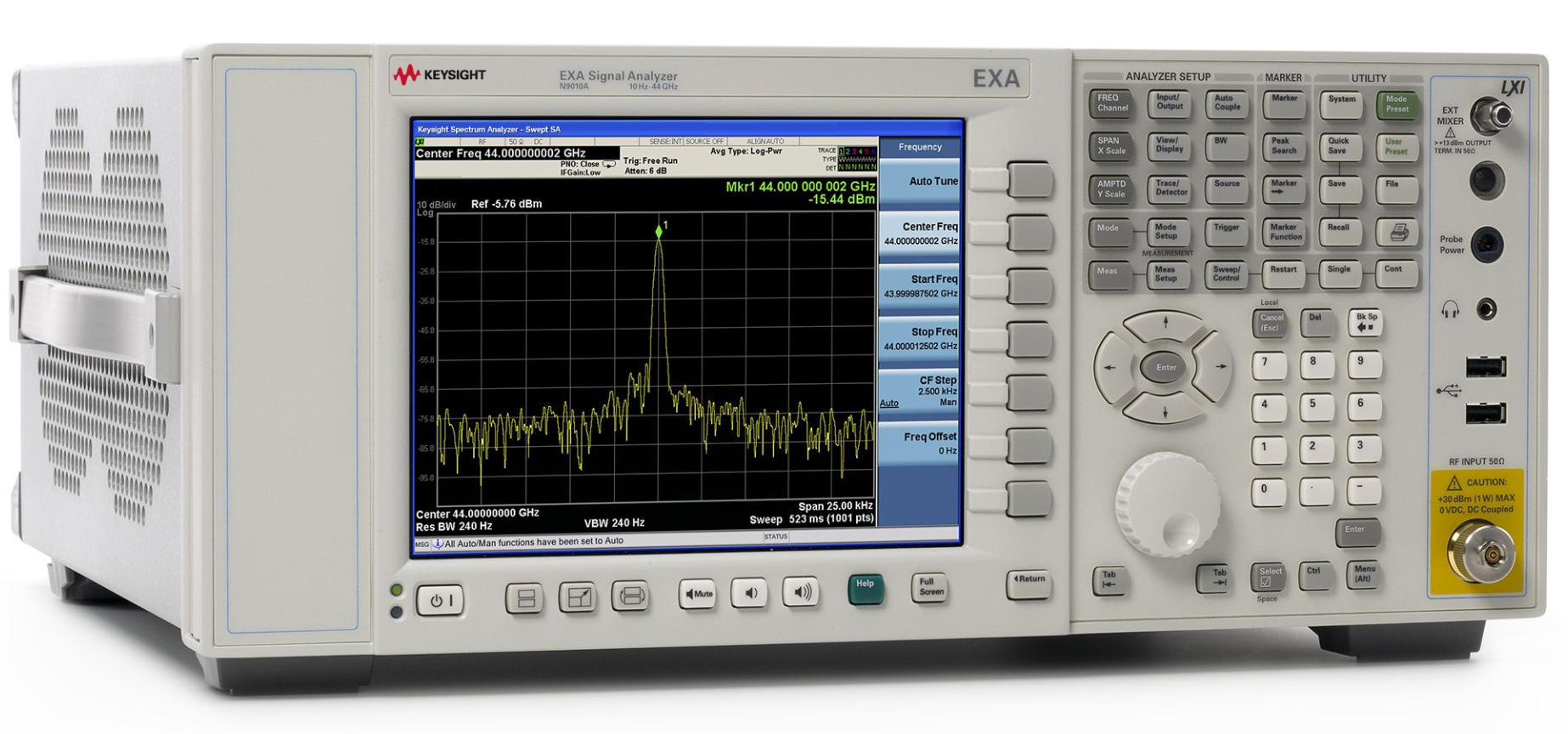Click the Trace/Detector key
The image size is (1568, 734).
click(1170, 189)
